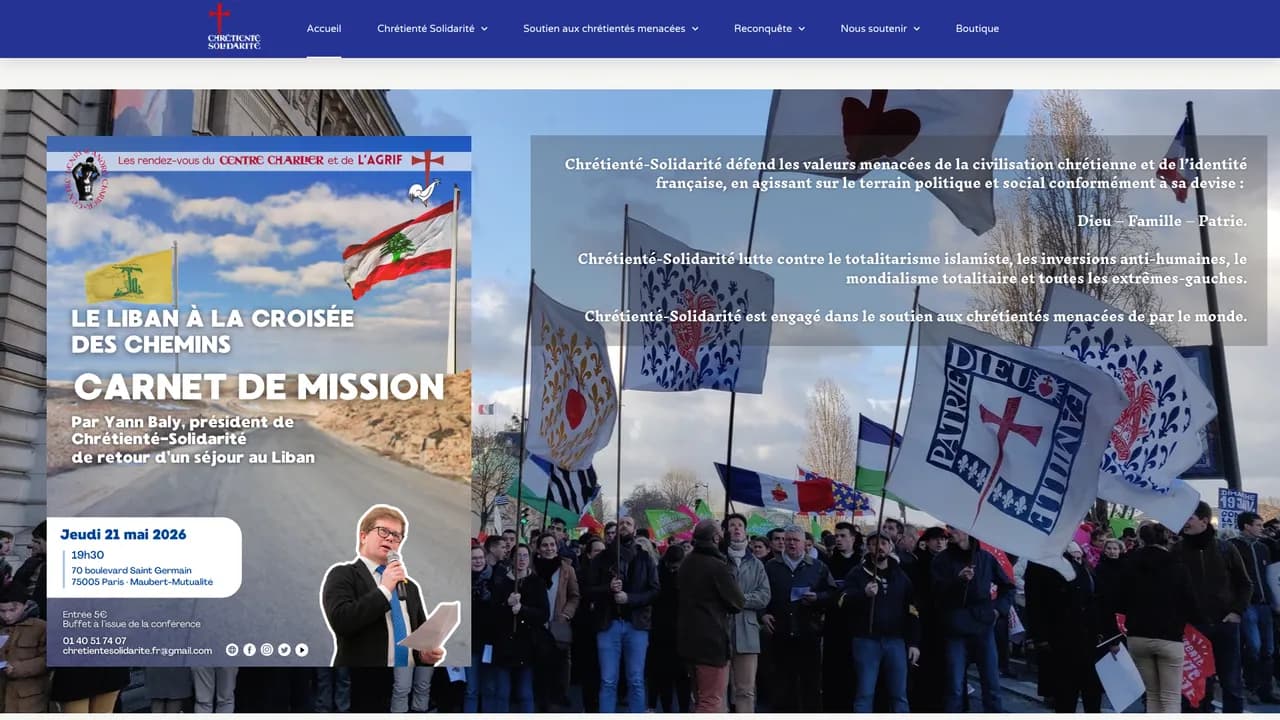Screen dimensions: 1280x720
Task: Click the 'Entrée 5€' text
Action: point(84,613)
